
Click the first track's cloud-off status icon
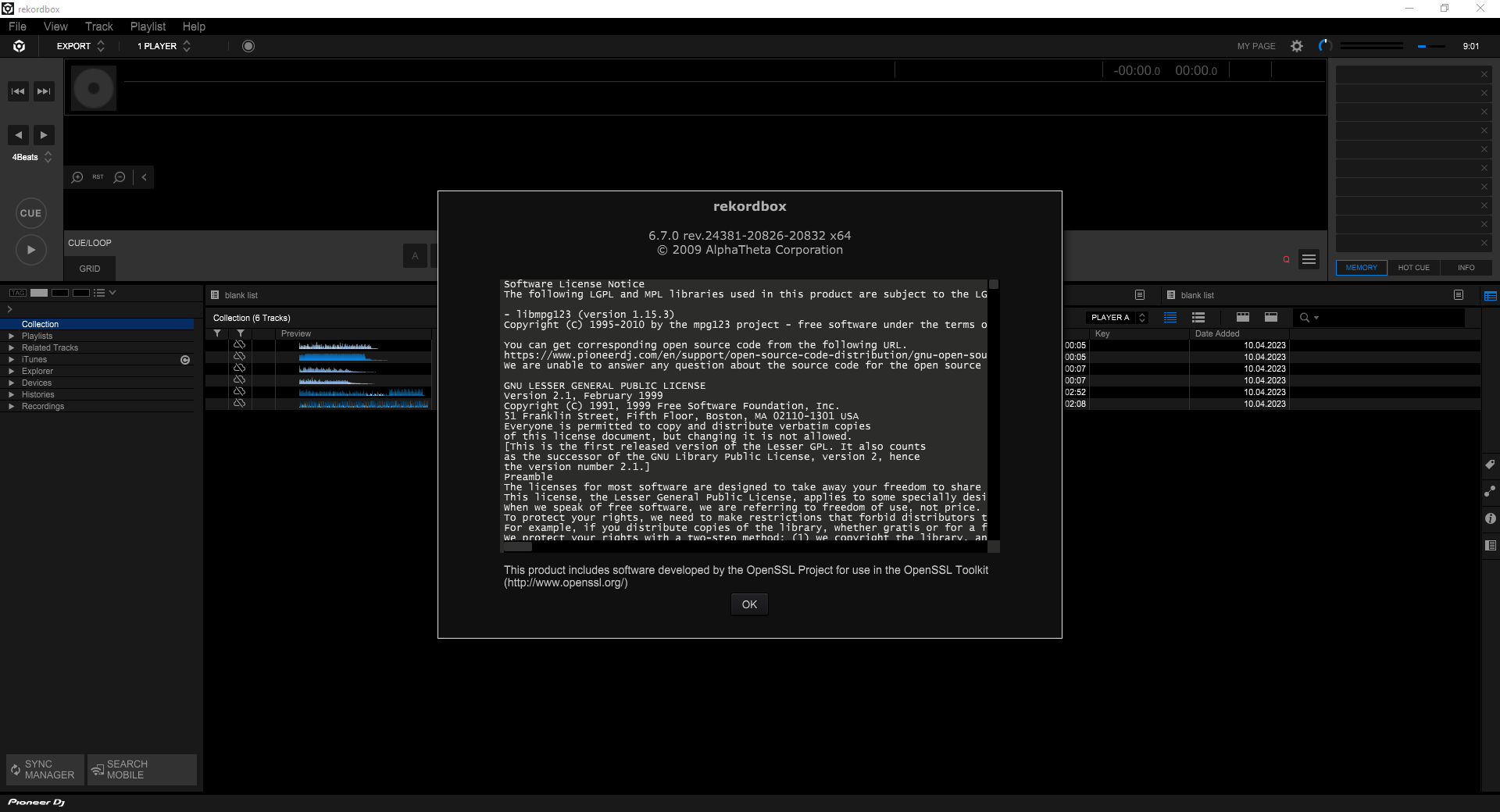240,344
